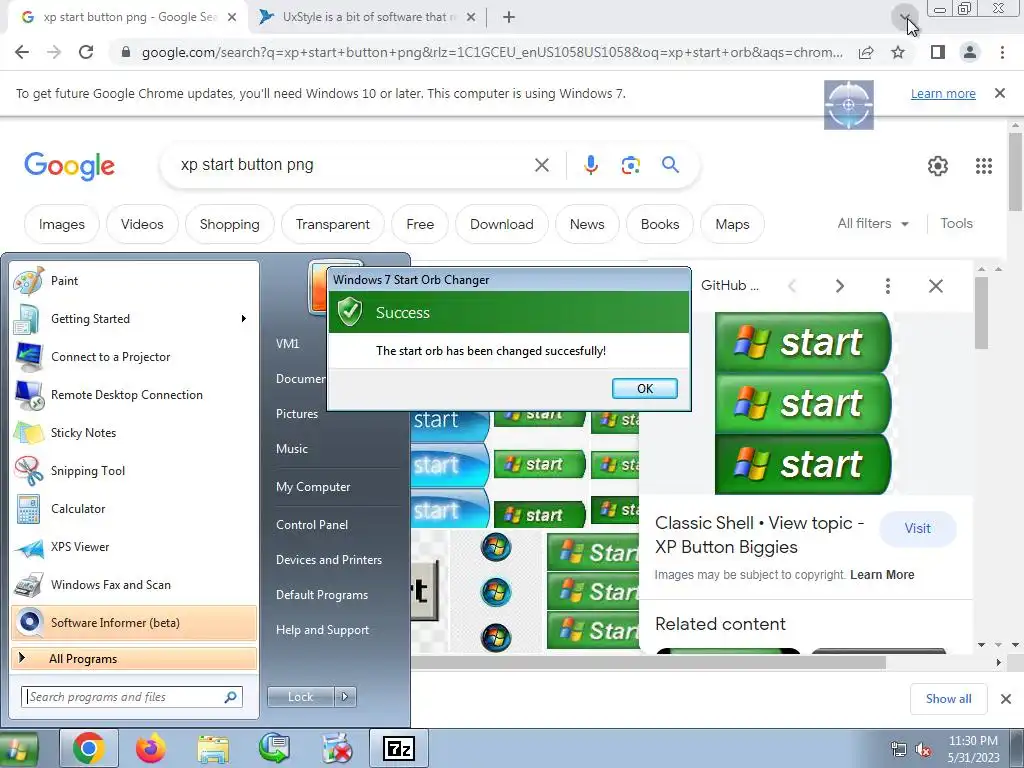1024x768 pixels.
Task: Click Show all downloads
Action: 948,699
